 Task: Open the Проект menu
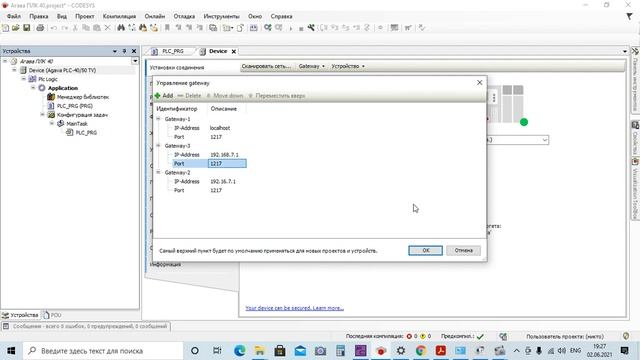click(84, 16)
